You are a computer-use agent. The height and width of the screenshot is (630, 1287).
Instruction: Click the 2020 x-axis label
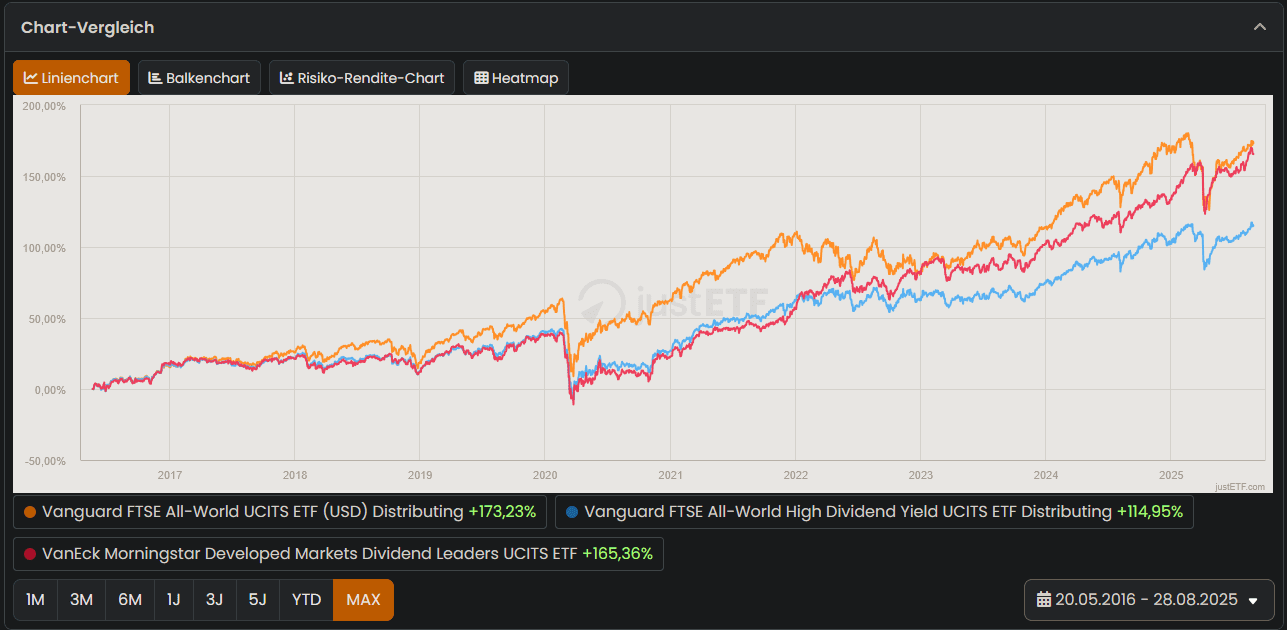[545, 475]
